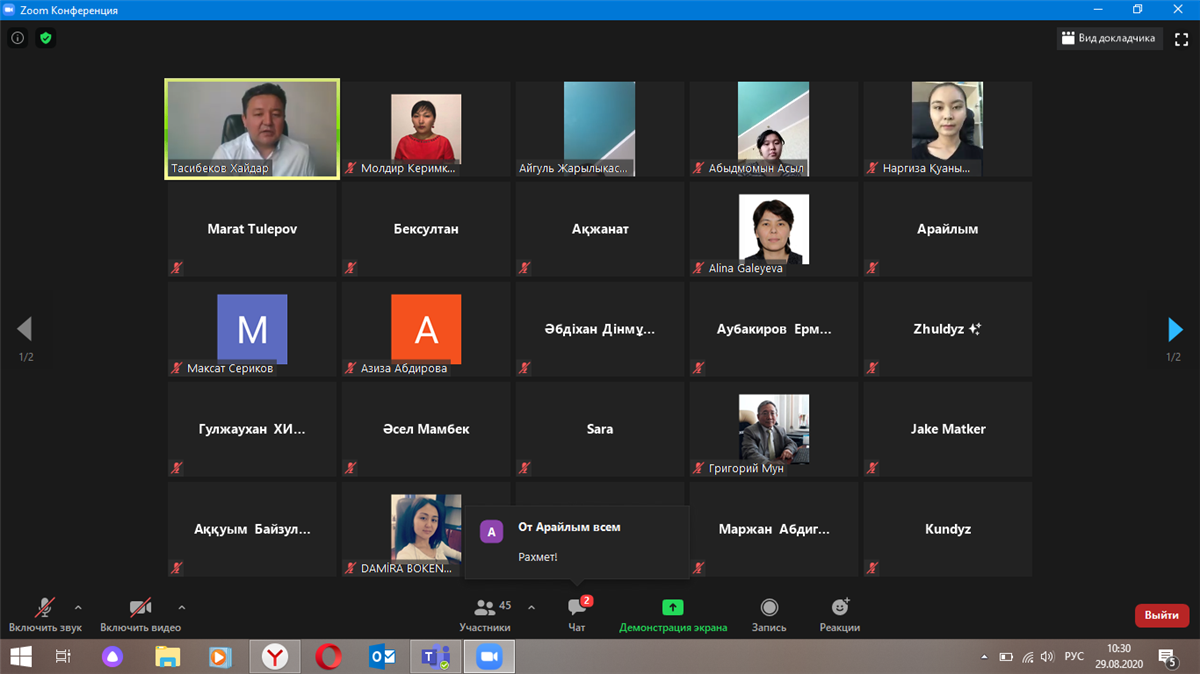
Task: Expand video options arrow beside camera
Action: point(182,607)
